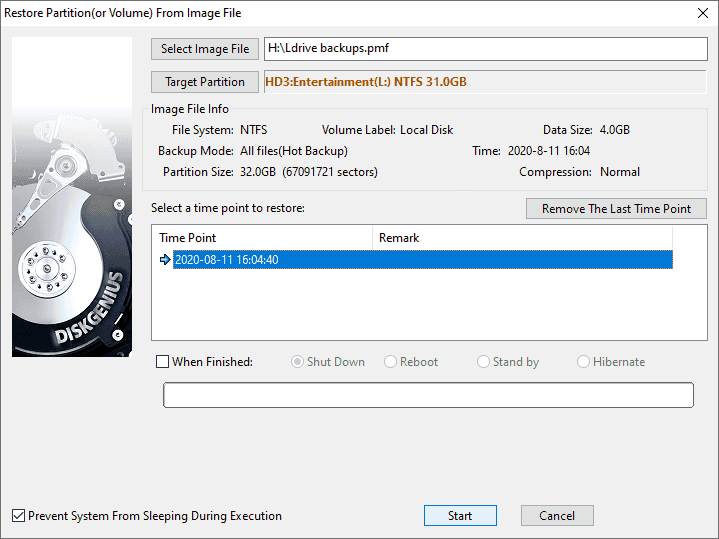Screen dimensions: 719x539
Task: Click the empty progress bar
Action: coord(428,396)
